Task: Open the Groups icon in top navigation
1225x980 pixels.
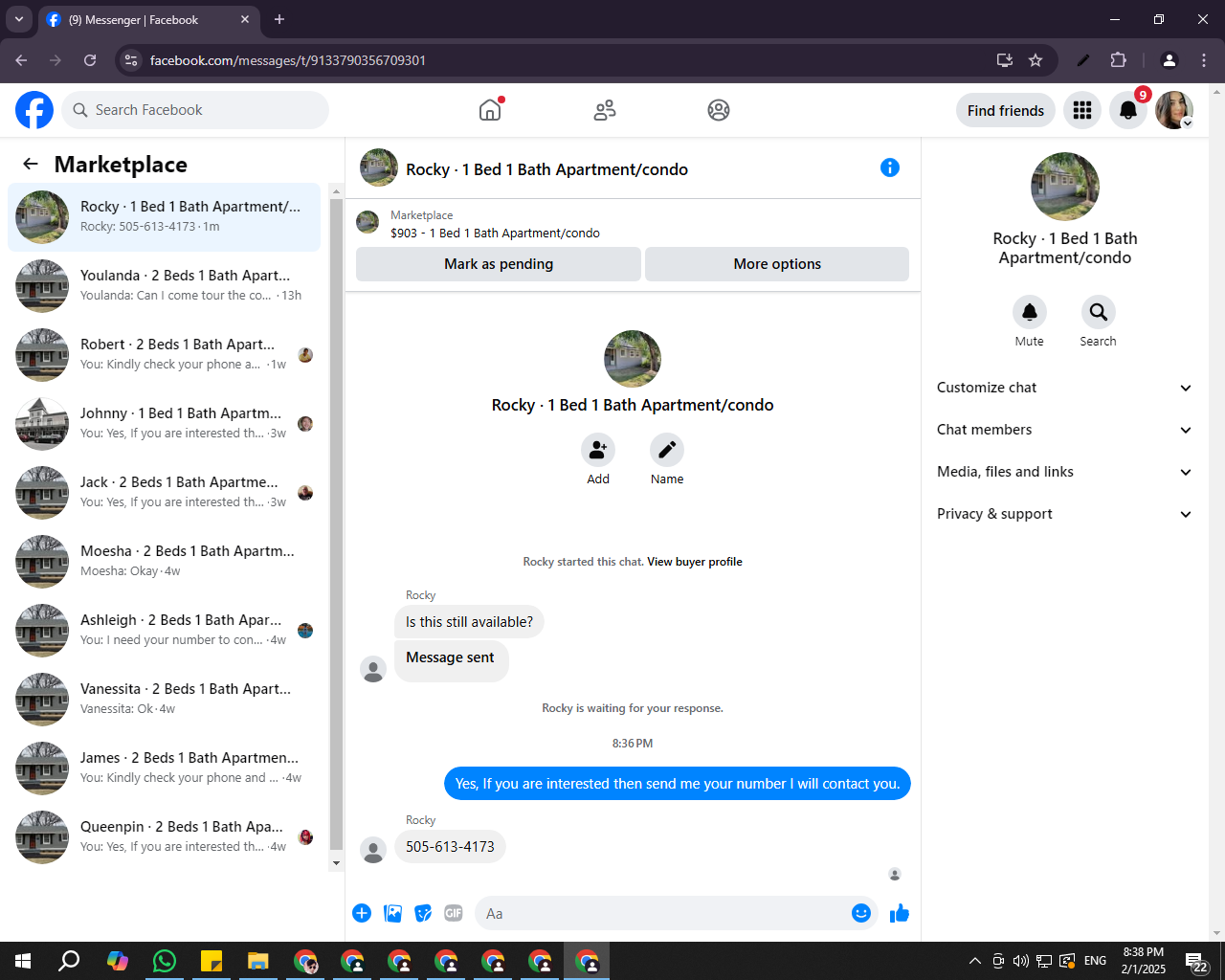Action: [x=719, y=110]
